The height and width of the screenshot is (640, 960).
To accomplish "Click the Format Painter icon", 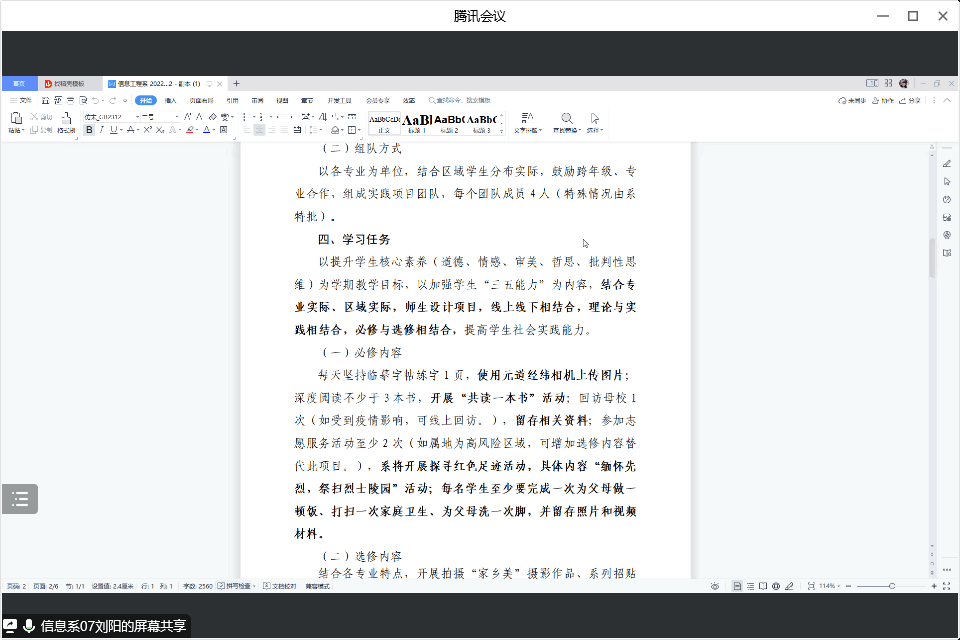I will point(66,119).
